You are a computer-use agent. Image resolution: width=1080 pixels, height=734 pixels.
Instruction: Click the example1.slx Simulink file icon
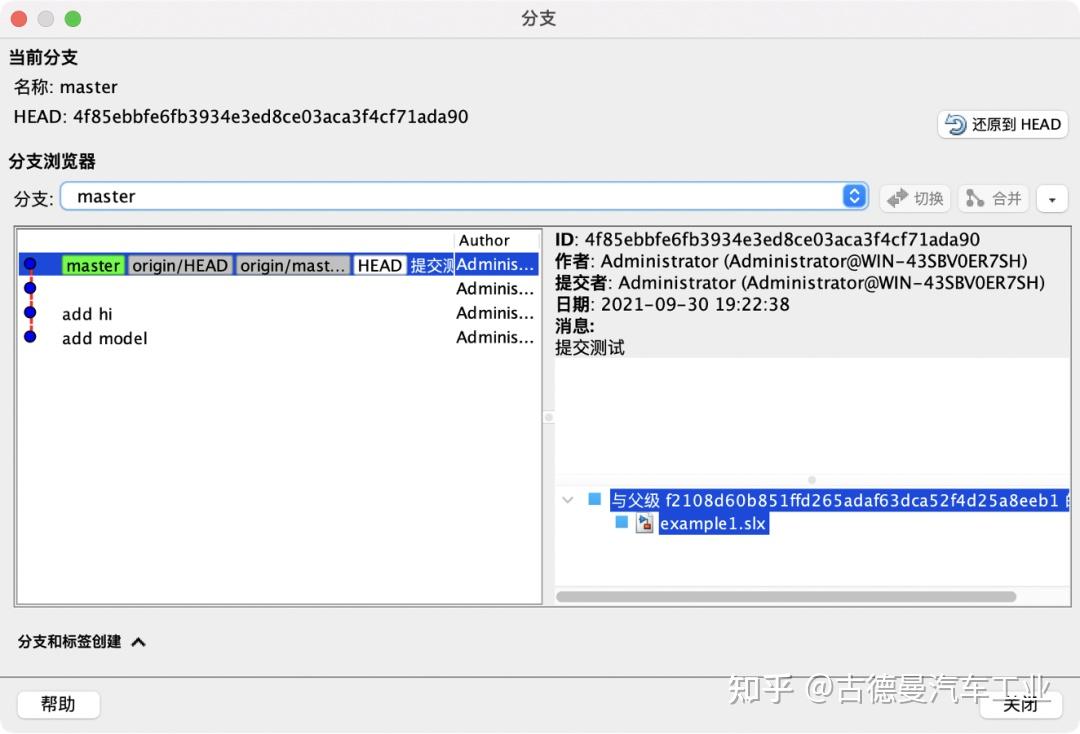click(645, 523)
